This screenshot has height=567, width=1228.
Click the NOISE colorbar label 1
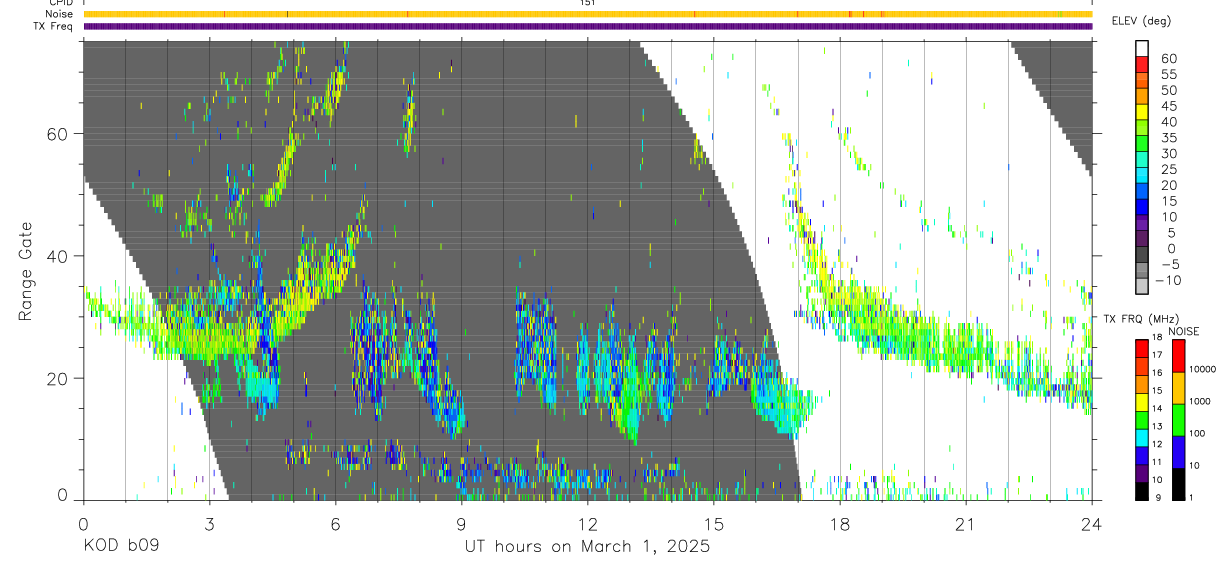(x=1191, y=498)
